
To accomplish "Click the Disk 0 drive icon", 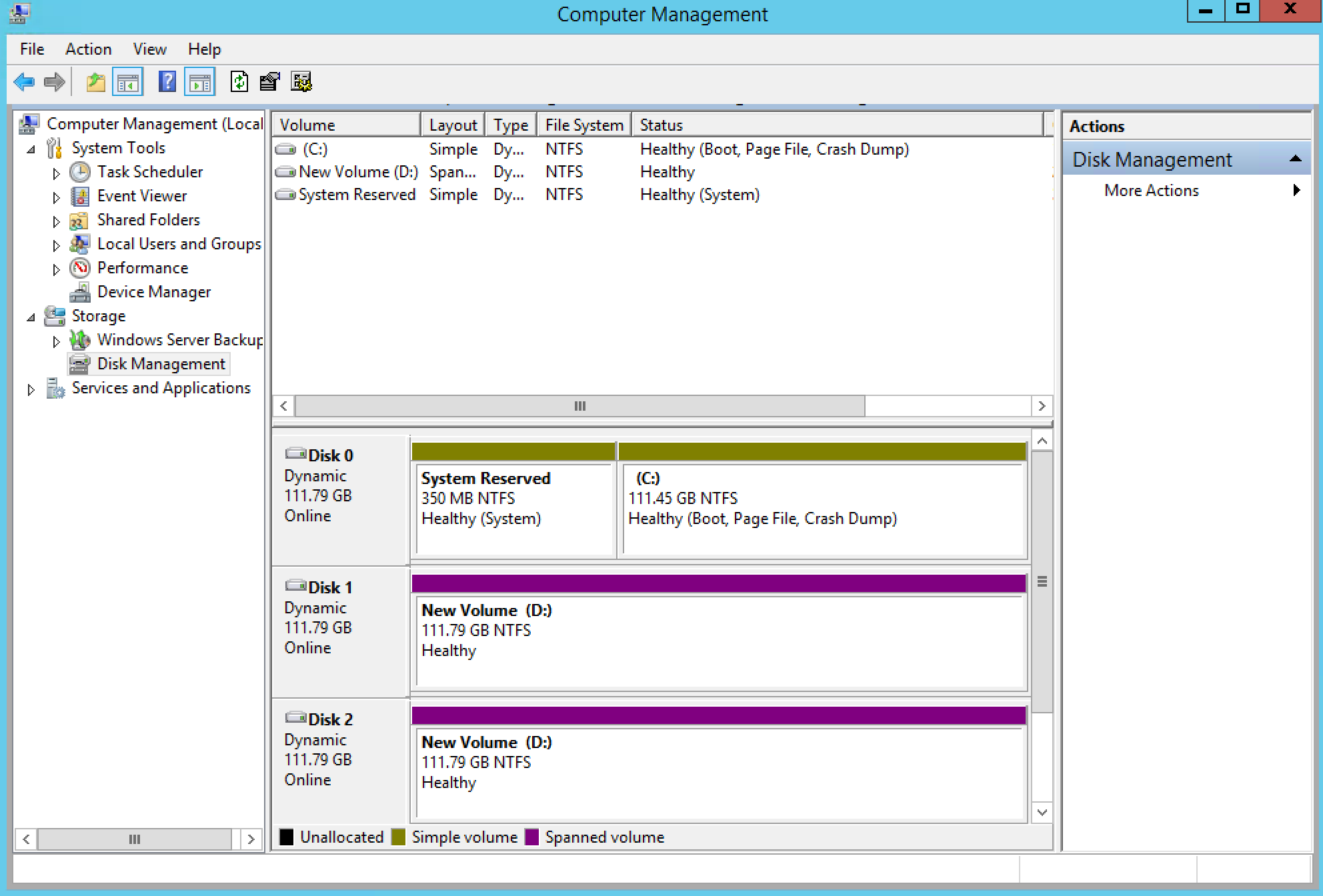I will point(295,454).
